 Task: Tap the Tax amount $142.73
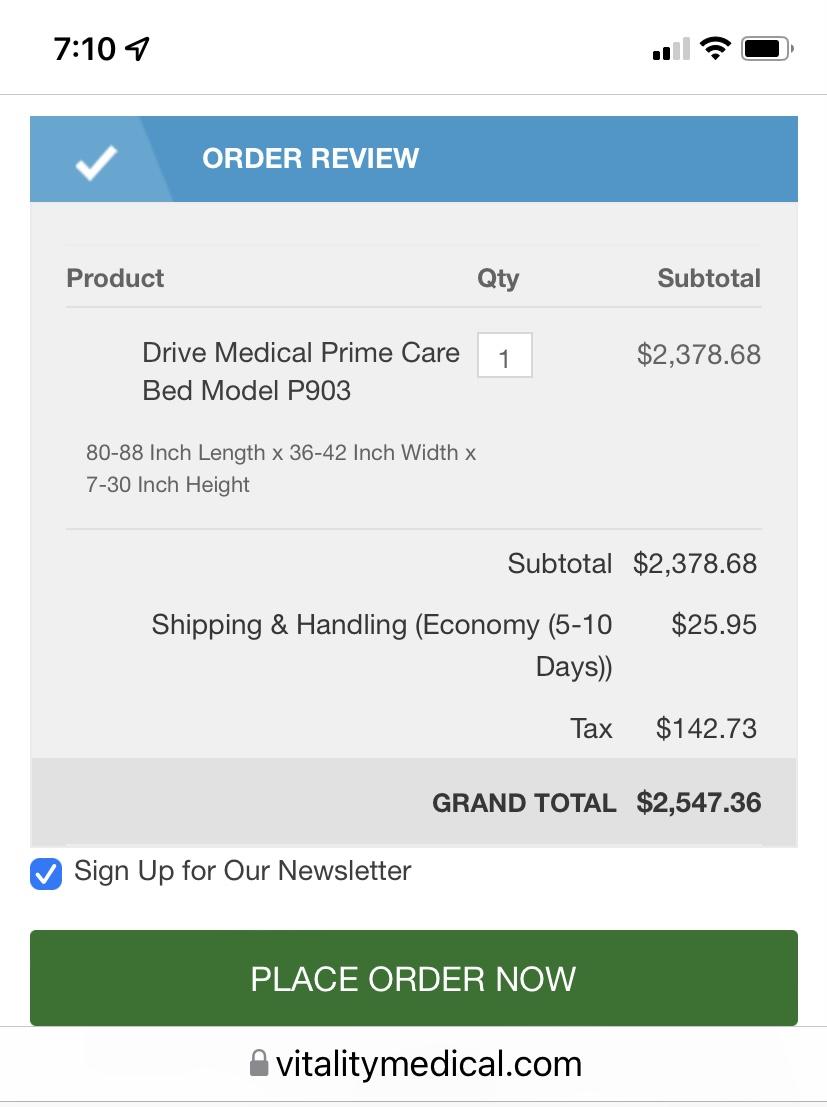pos(706,728)
